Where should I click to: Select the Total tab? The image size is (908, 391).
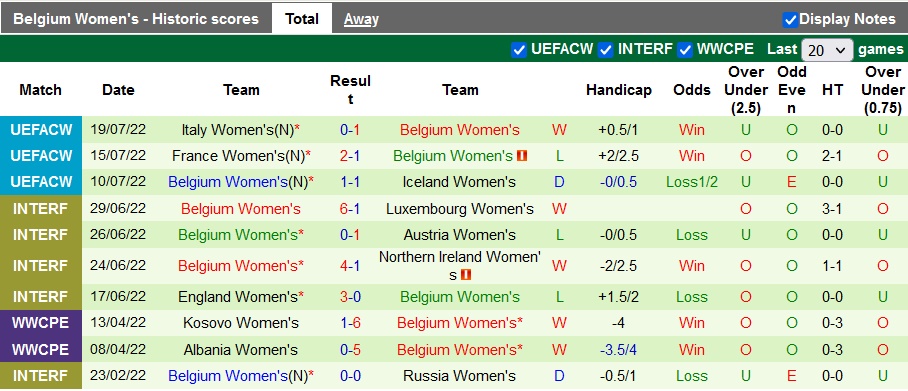[302, 19]
